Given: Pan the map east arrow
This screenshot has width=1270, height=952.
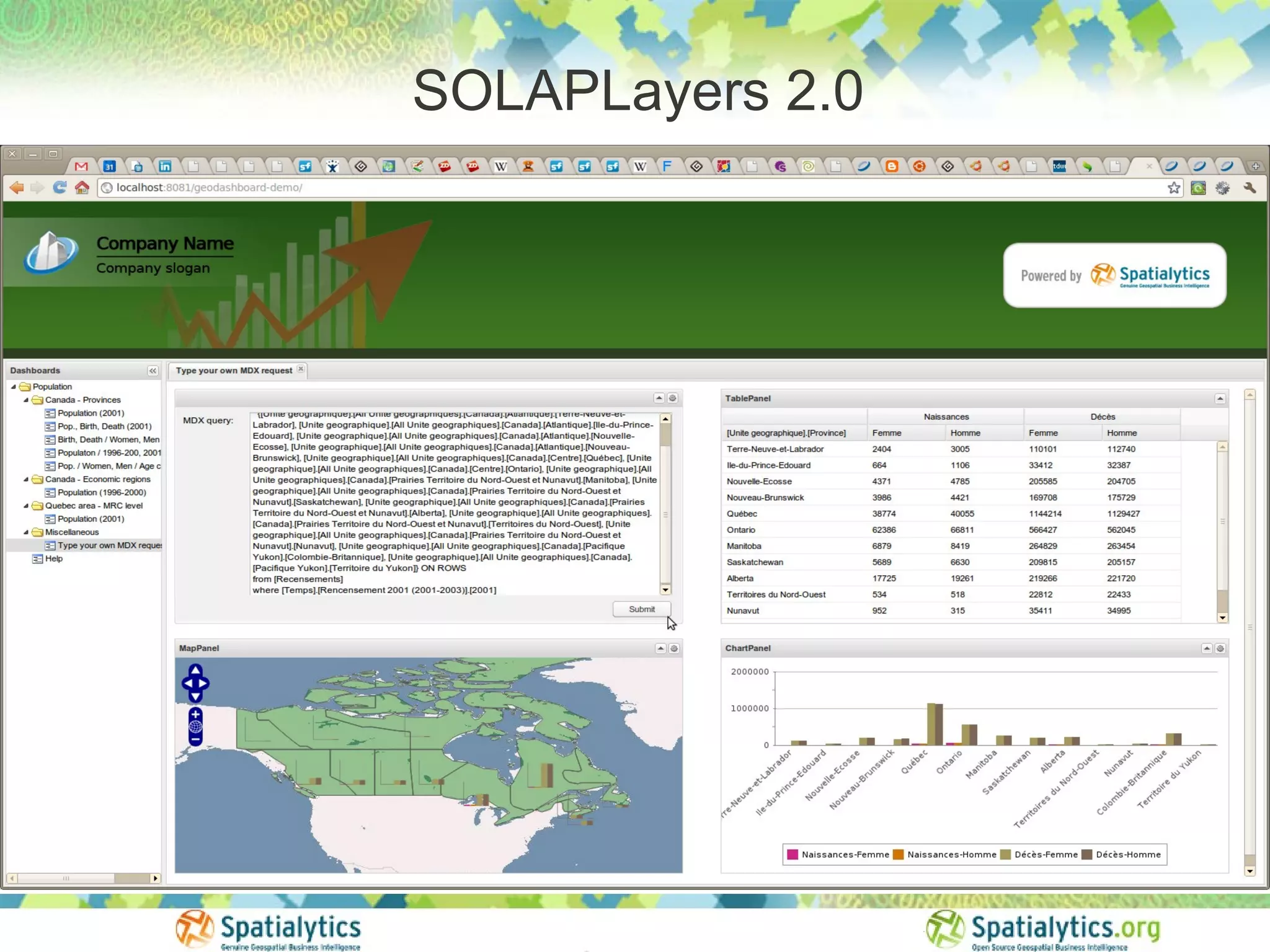Looking at the screenshot, I should point(203,683).
